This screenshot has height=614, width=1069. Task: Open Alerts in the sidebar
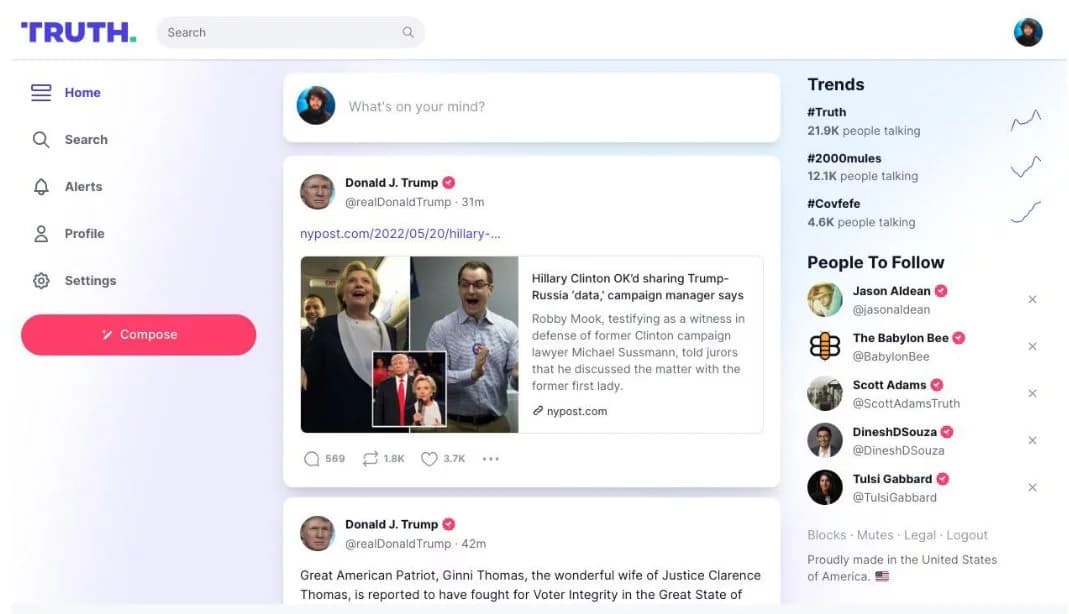point(67,187)
